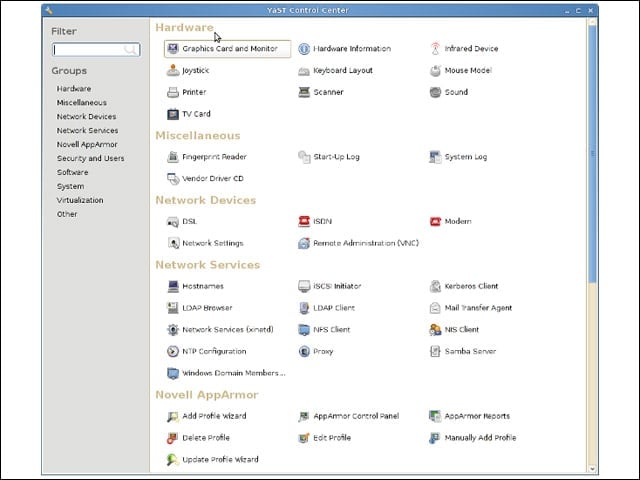The height and width of the screenshot is (480, 640).
Task: Launch the Infrared Device module icon
Action: pyautogui.click(x=436, y=49)
